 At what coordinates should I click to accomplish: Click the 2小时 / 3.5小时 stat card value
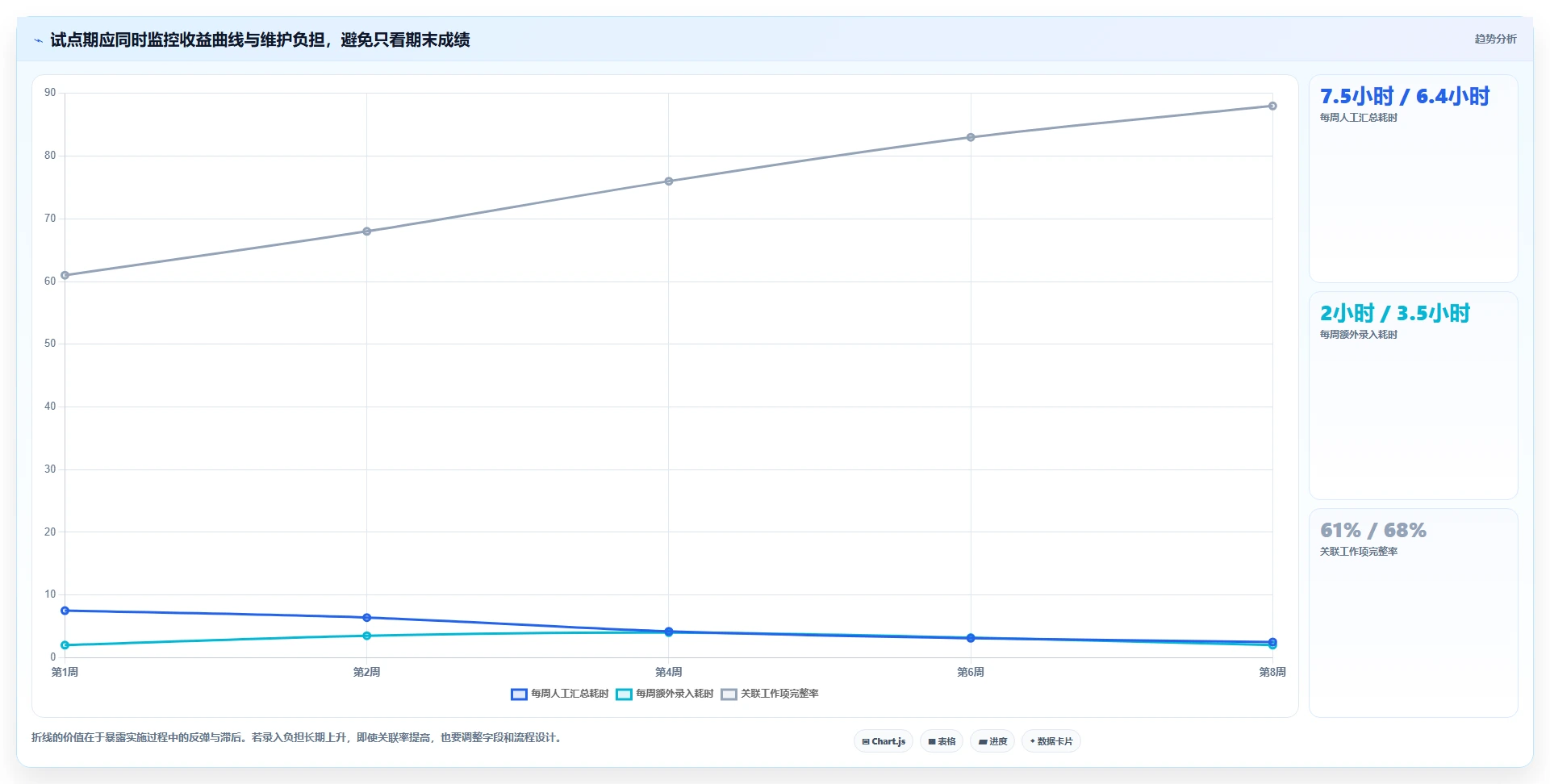[1394, 314]
